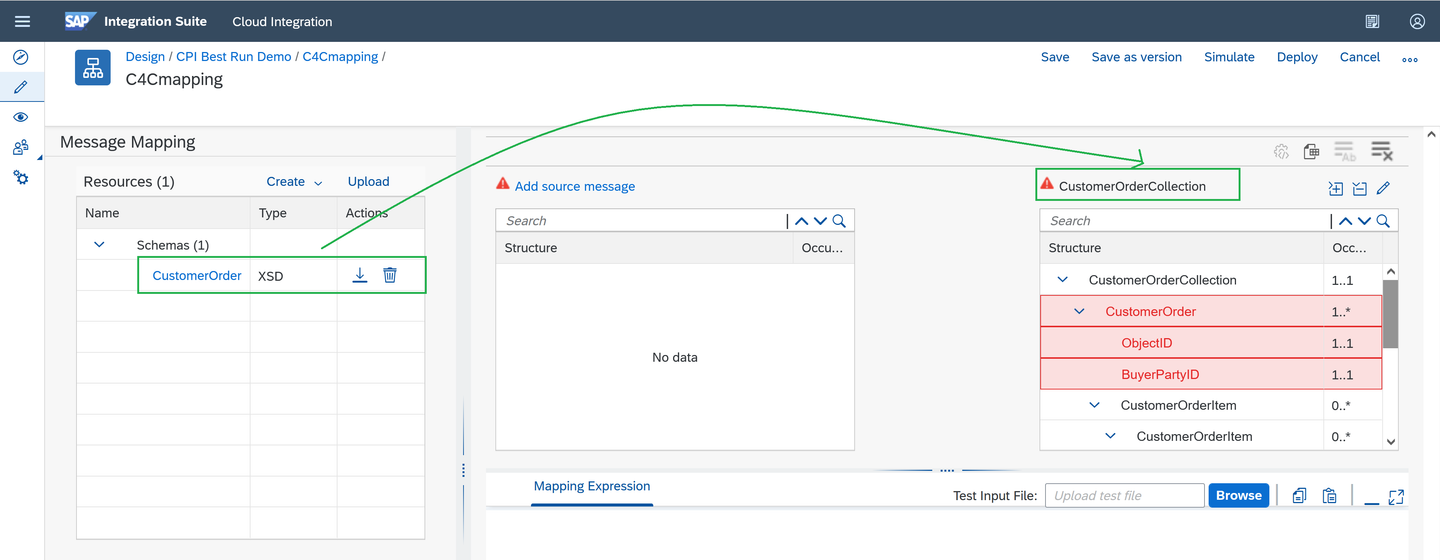The height and width of the screenshot is (560, 1440).
Task: Jump to next match in target search
Action: pyautogui.click(x=1364, y=221)
